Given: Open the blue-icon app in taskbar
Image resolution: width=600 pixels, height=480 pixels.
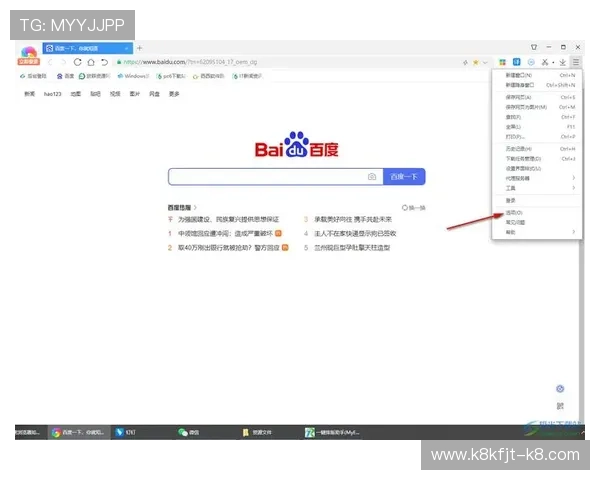Looking at the screenshot, I should (x=126, y=432).
